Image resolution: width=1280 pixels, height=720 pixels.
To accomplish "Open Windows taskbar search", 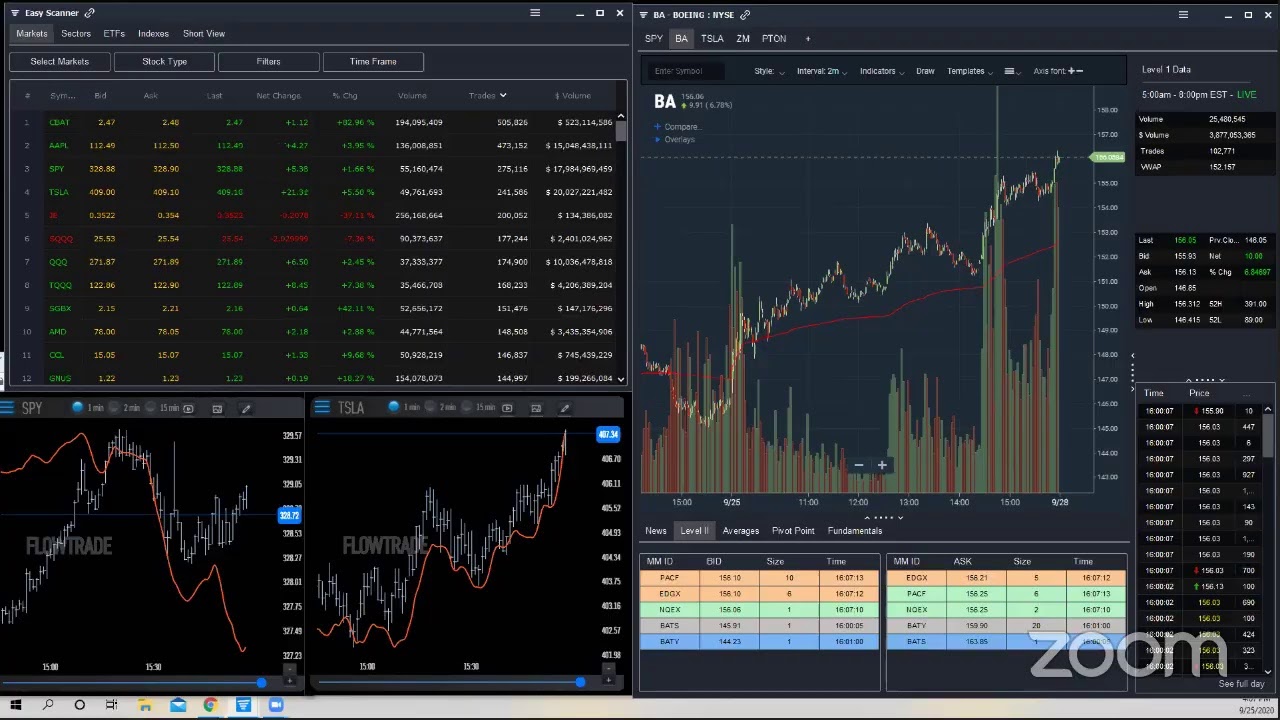I will click(x=47, y=706).
